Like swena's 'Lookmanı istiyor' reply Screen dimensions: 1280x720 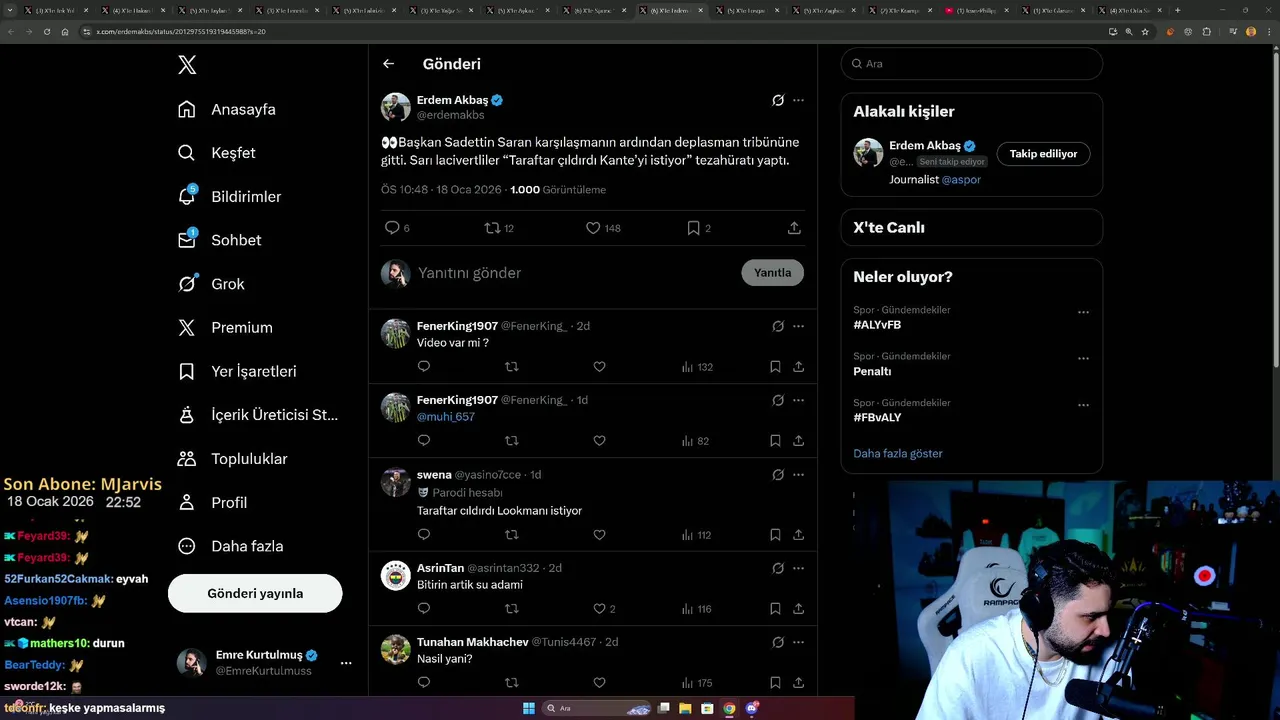coord(599,535)
